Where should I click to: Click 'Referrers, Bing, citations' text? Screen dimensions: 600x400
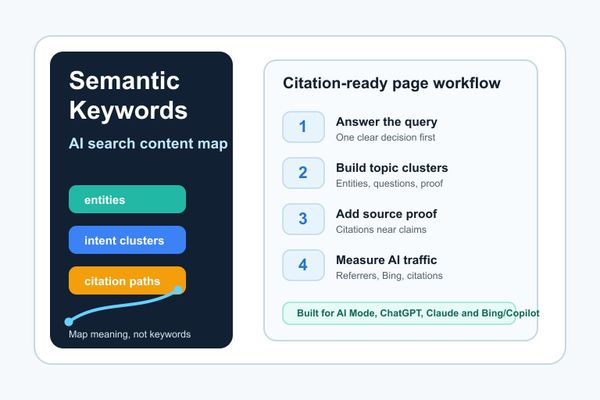(389, 276)
